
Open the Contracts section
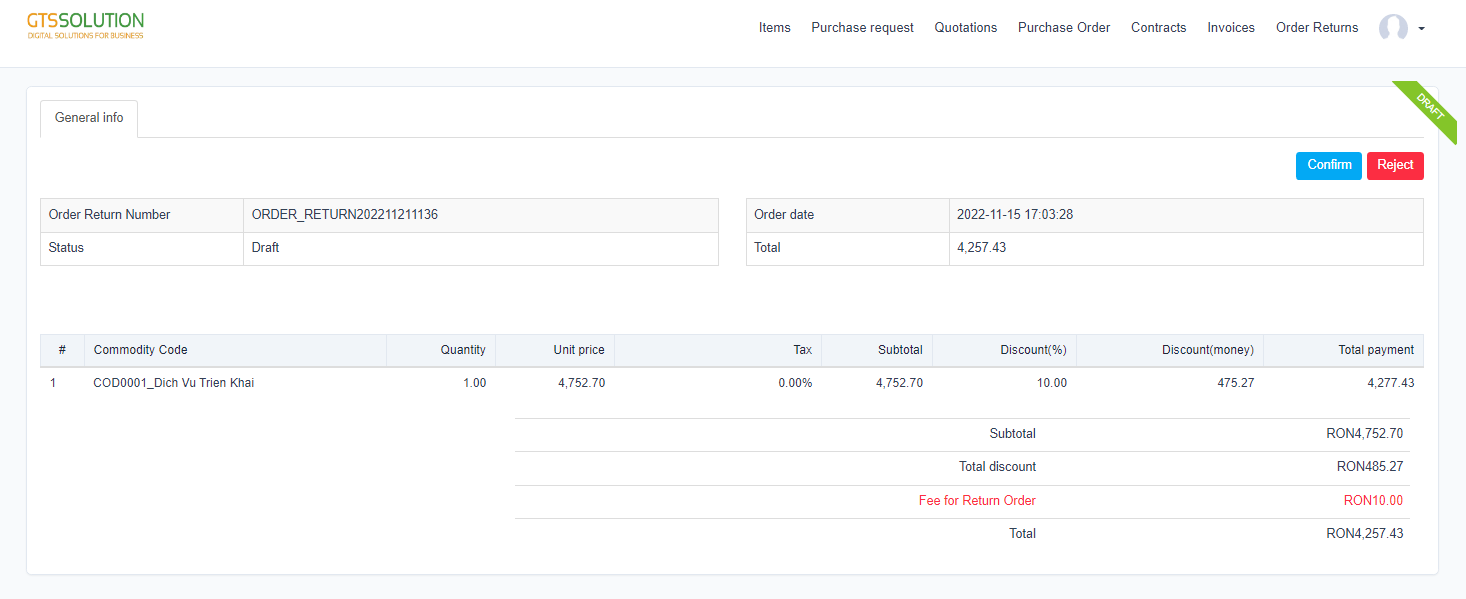[1158, 28]
